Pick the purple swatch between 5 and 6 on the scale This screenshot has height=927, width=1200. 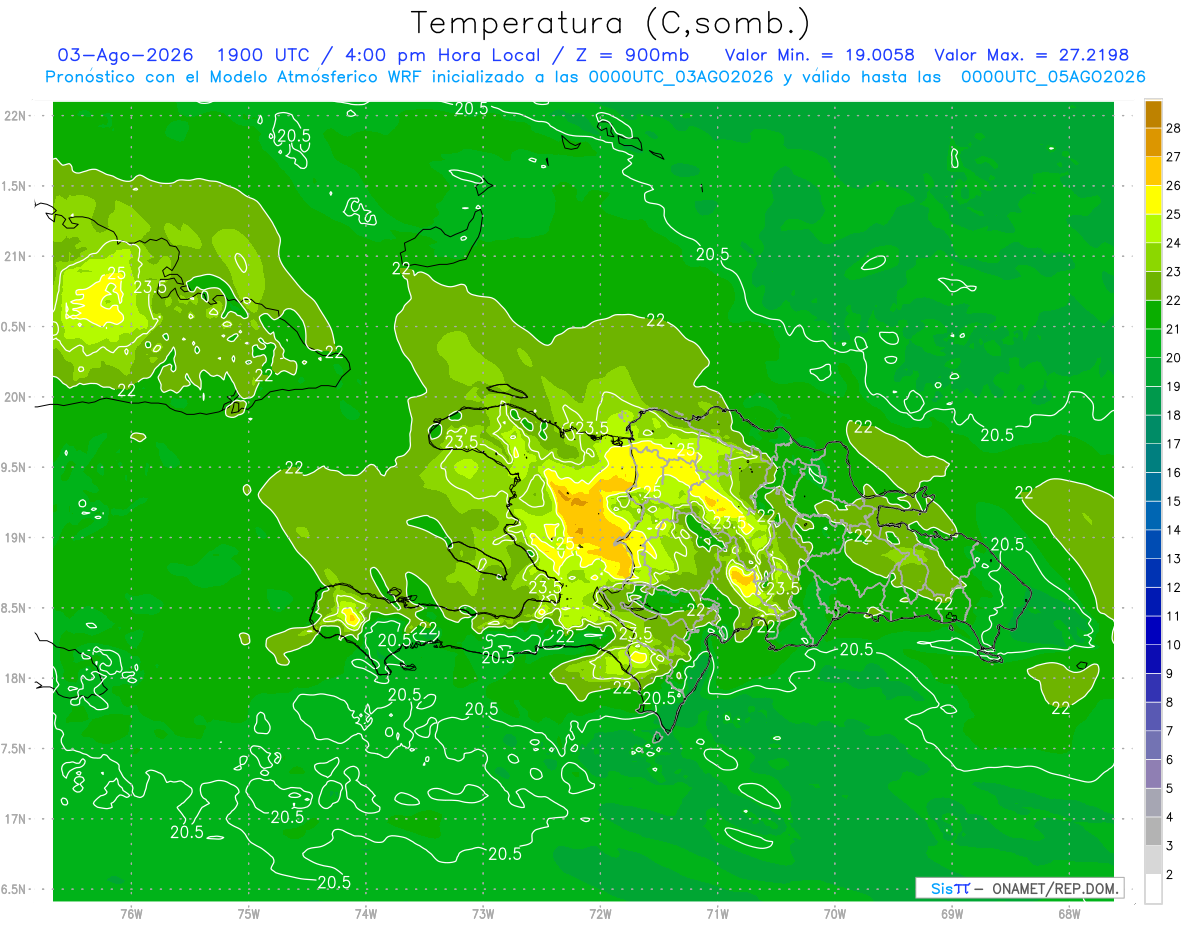(1153, 775)
